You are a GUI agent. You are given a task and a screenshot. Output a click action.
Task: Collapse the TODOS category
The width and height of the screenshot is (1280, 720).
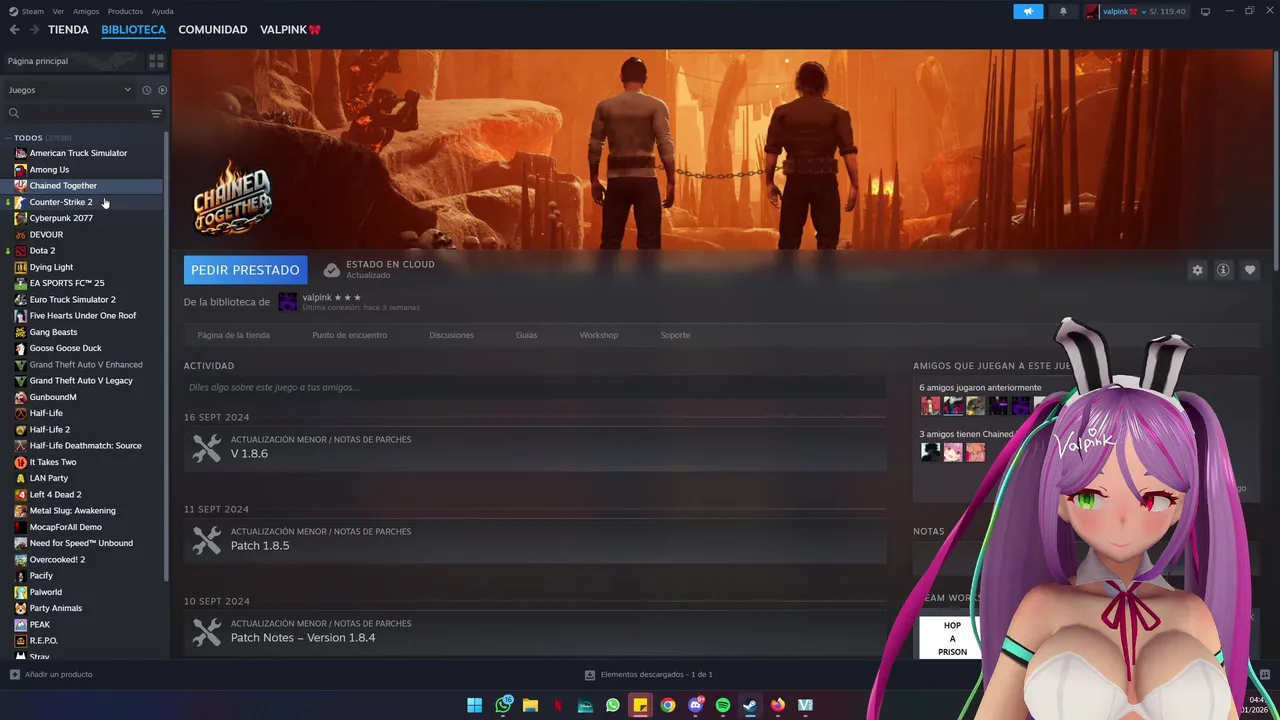coord(8,138)
